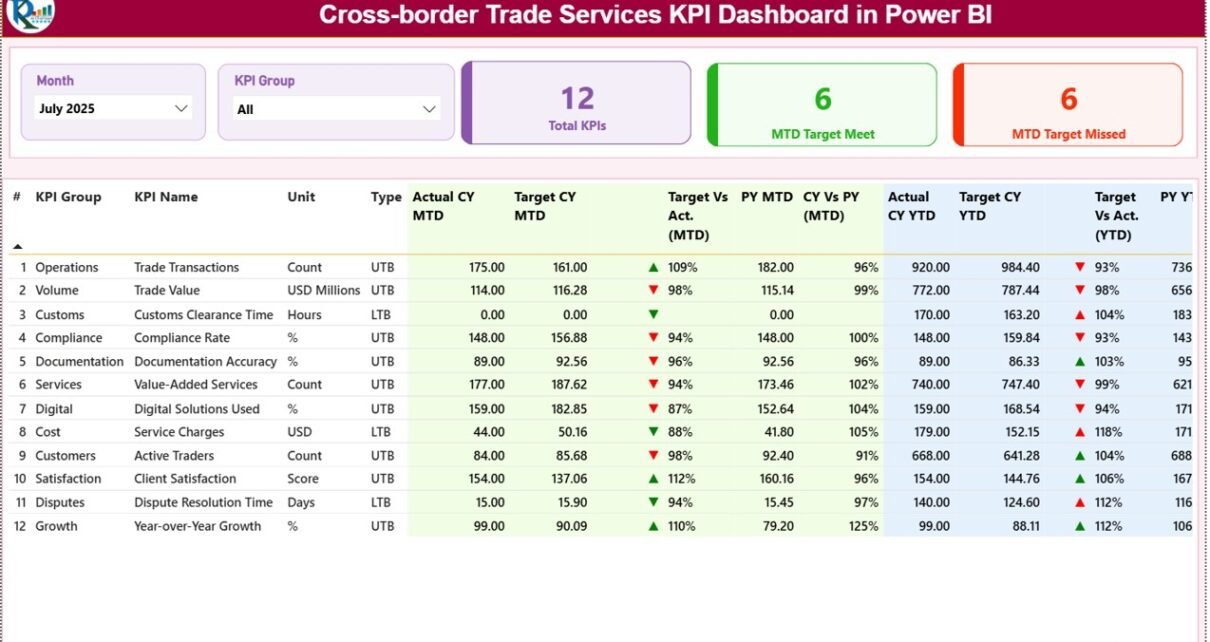Click green MTD up arrow for Trade Transactions
This screenshot has width=1210, height=642.
pyautogui.click(x=653, y=267)
